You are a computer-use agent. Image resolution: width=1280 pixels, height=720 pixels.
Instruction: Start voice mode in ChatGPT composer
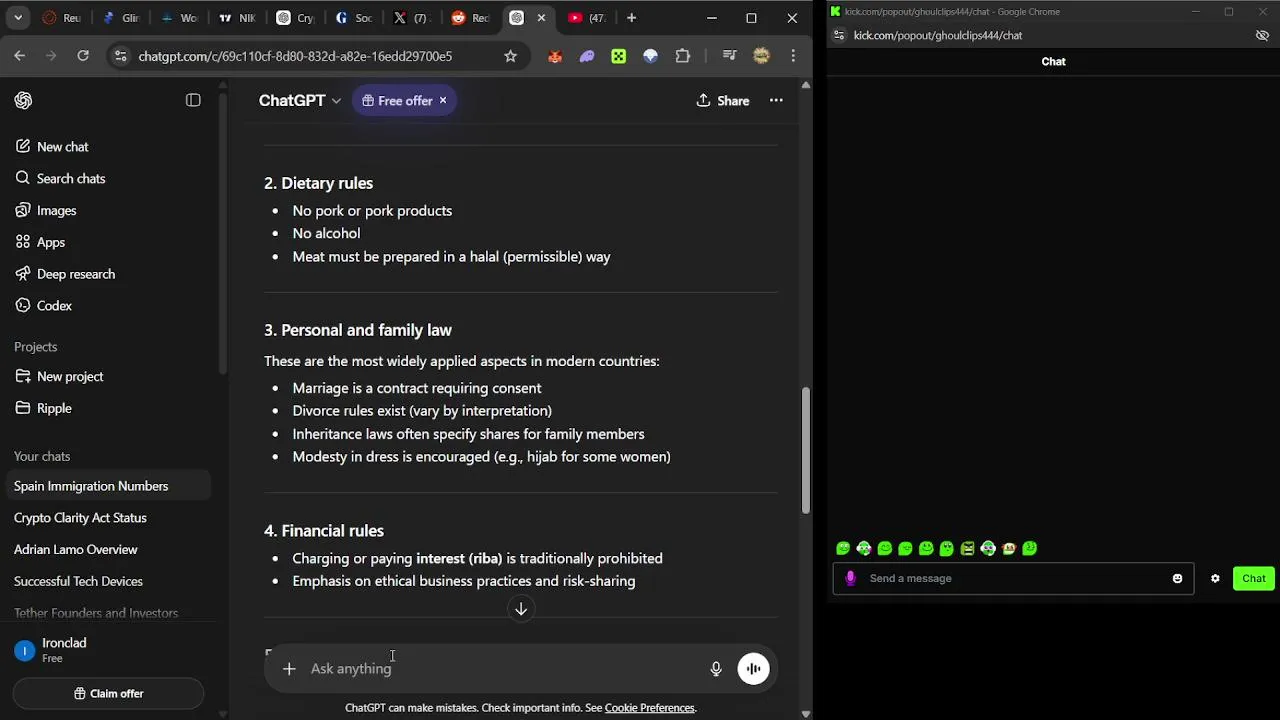tap(754, 669)
